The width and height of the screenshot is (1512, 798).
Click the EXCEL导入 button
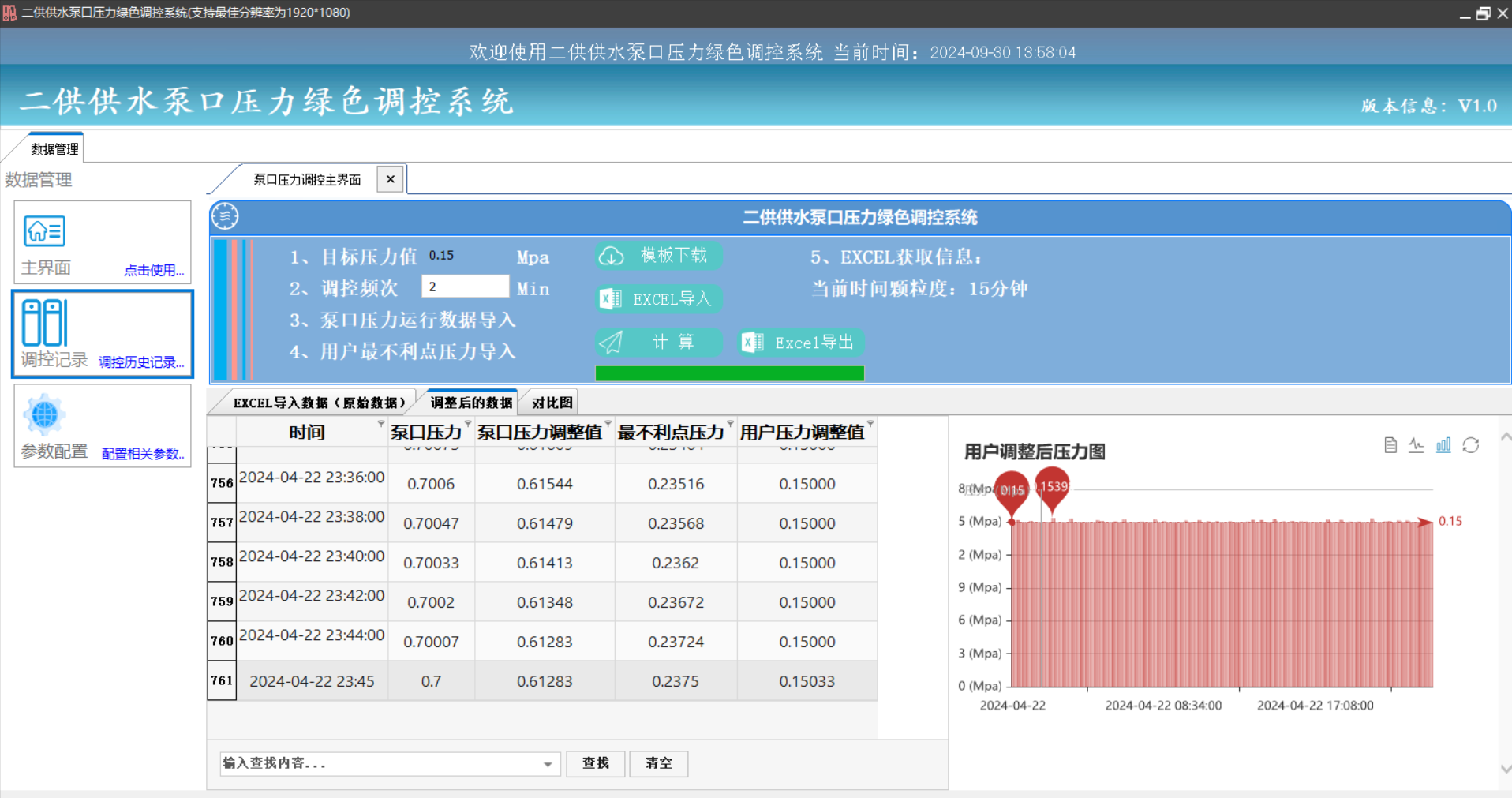tap(658, 299)
